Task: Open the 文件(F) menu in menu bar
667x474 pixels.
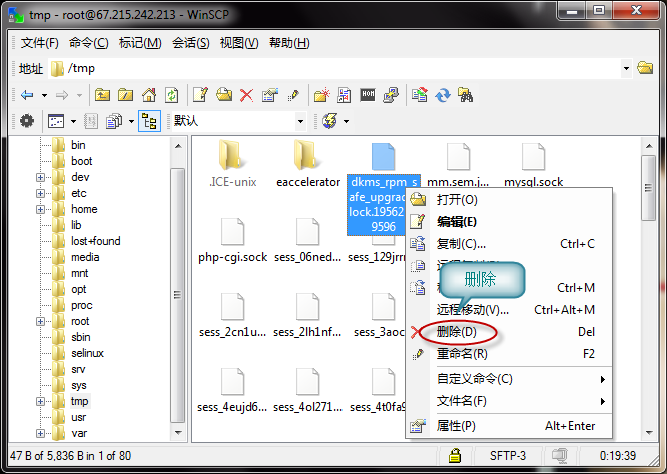Action: pos(40,43)
